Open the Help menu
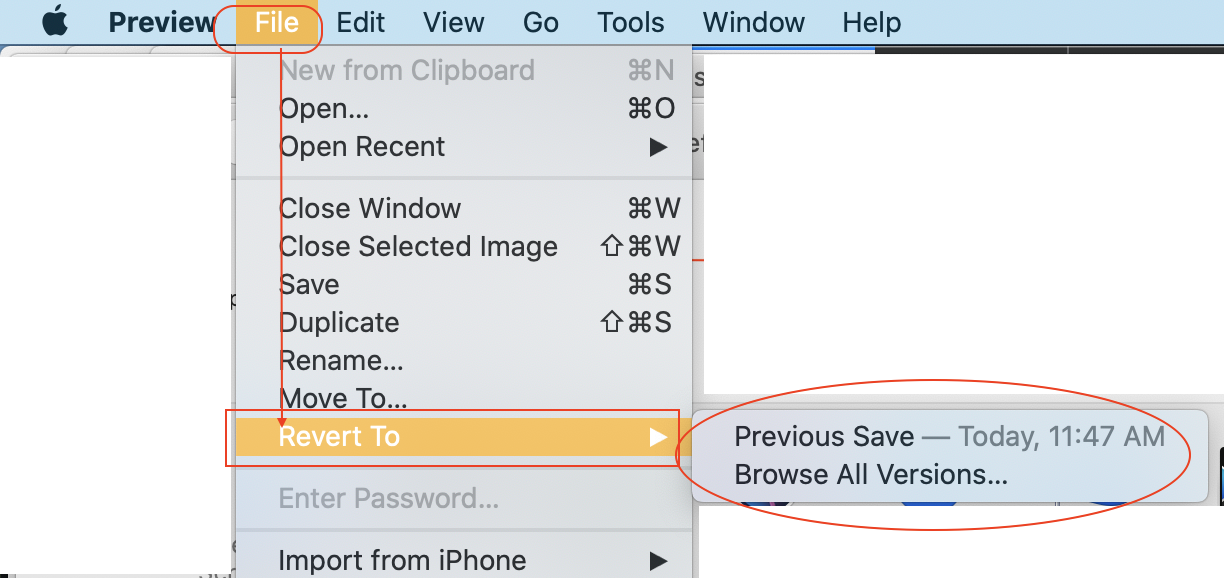The width and height of the screenshot is (1224, 578). point(871,22)
